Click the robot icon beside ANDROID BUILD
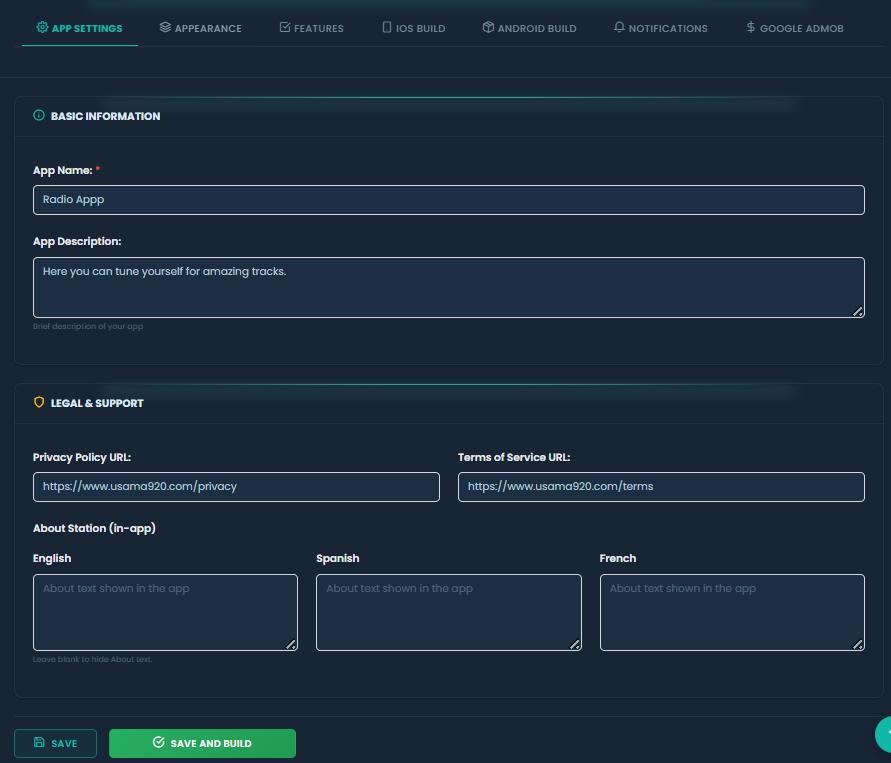The height and width of the screenshot is (763, 891). tap(487, 28)
